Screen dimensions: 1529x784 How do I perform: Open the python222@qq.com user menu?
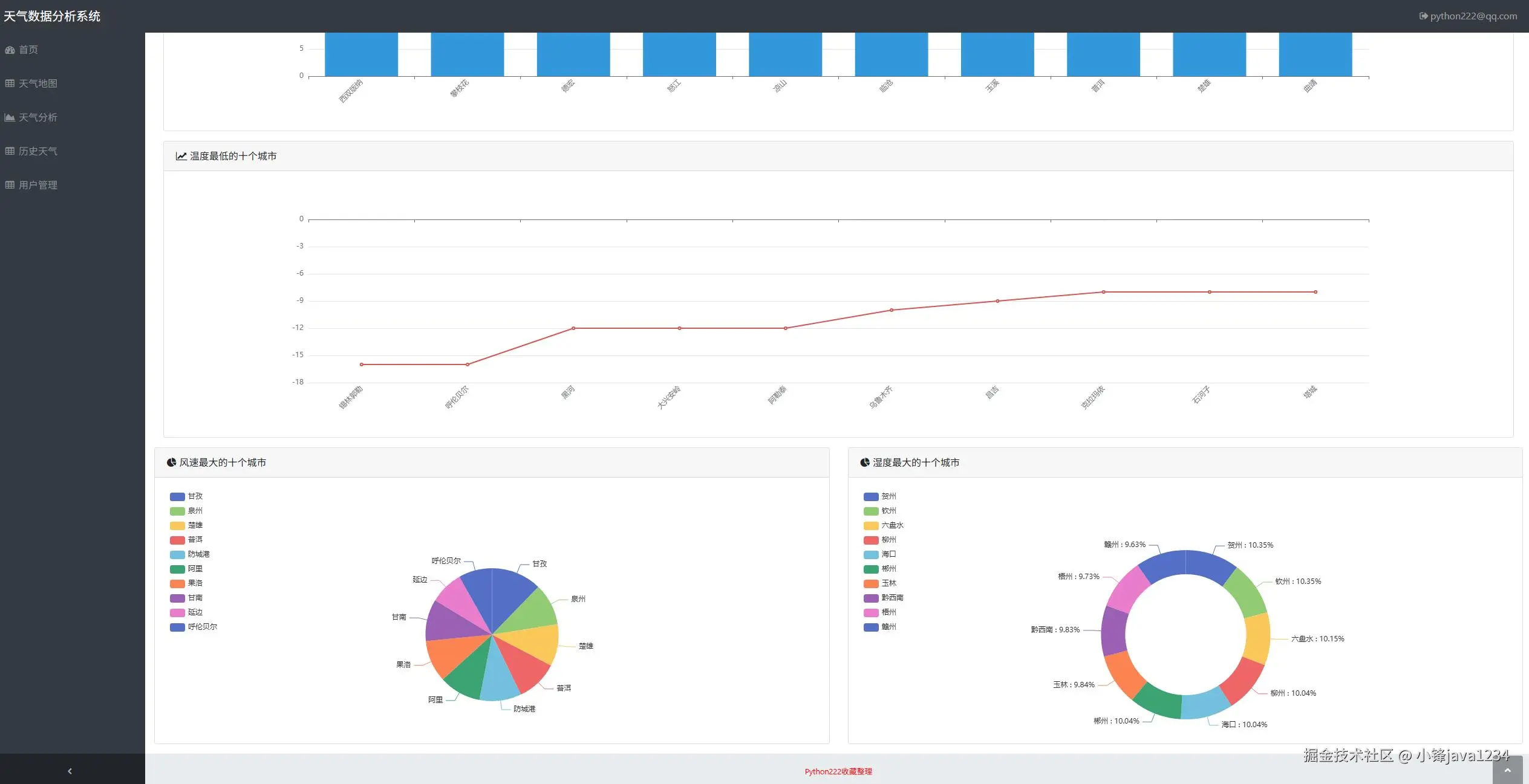1473,16
